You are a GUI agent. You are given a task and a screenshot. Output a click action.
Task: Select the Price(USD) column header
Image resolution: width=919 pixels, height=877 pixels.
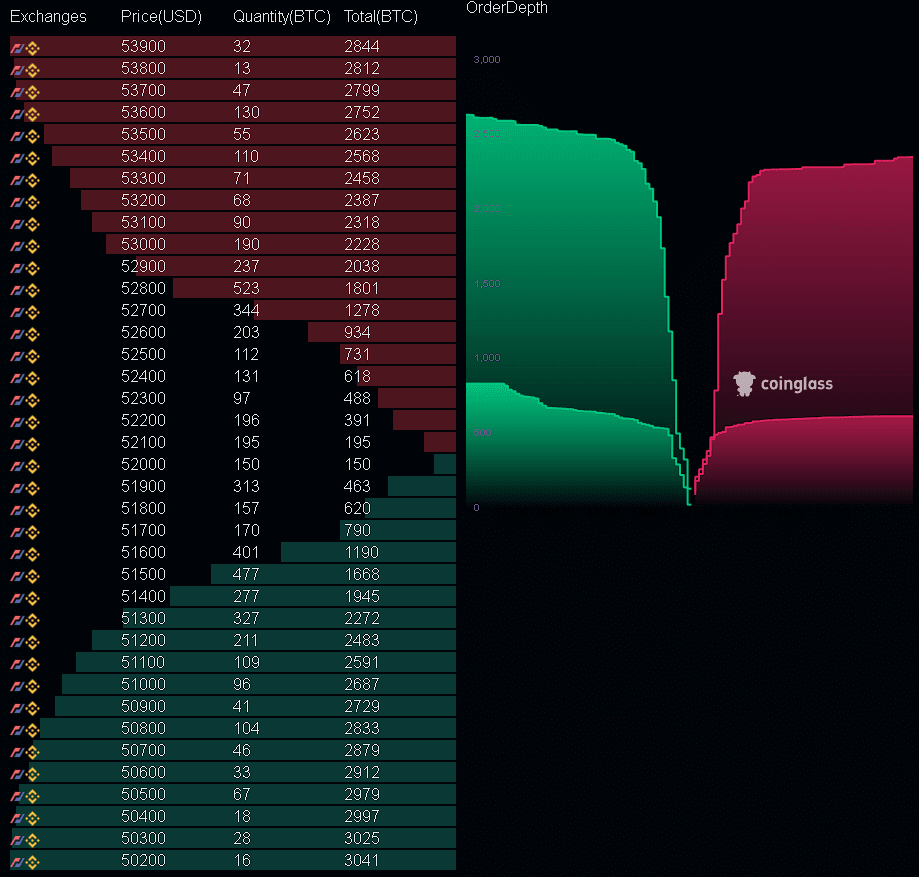(162, 16)
